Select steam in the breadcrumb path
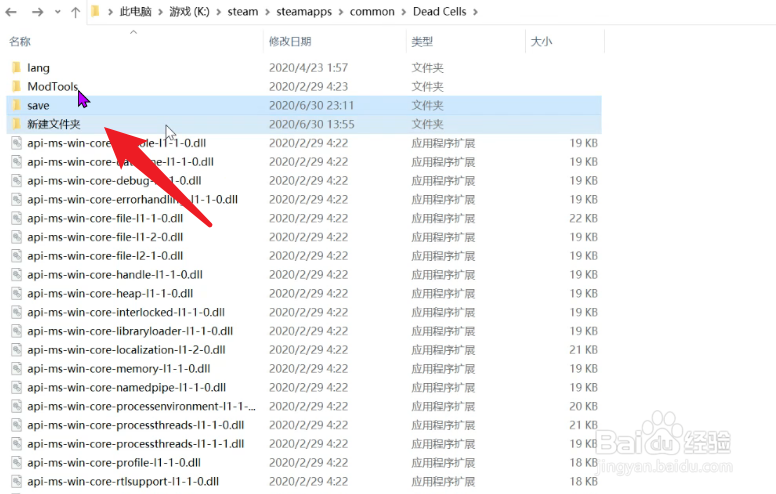 (x=242, y=11)
